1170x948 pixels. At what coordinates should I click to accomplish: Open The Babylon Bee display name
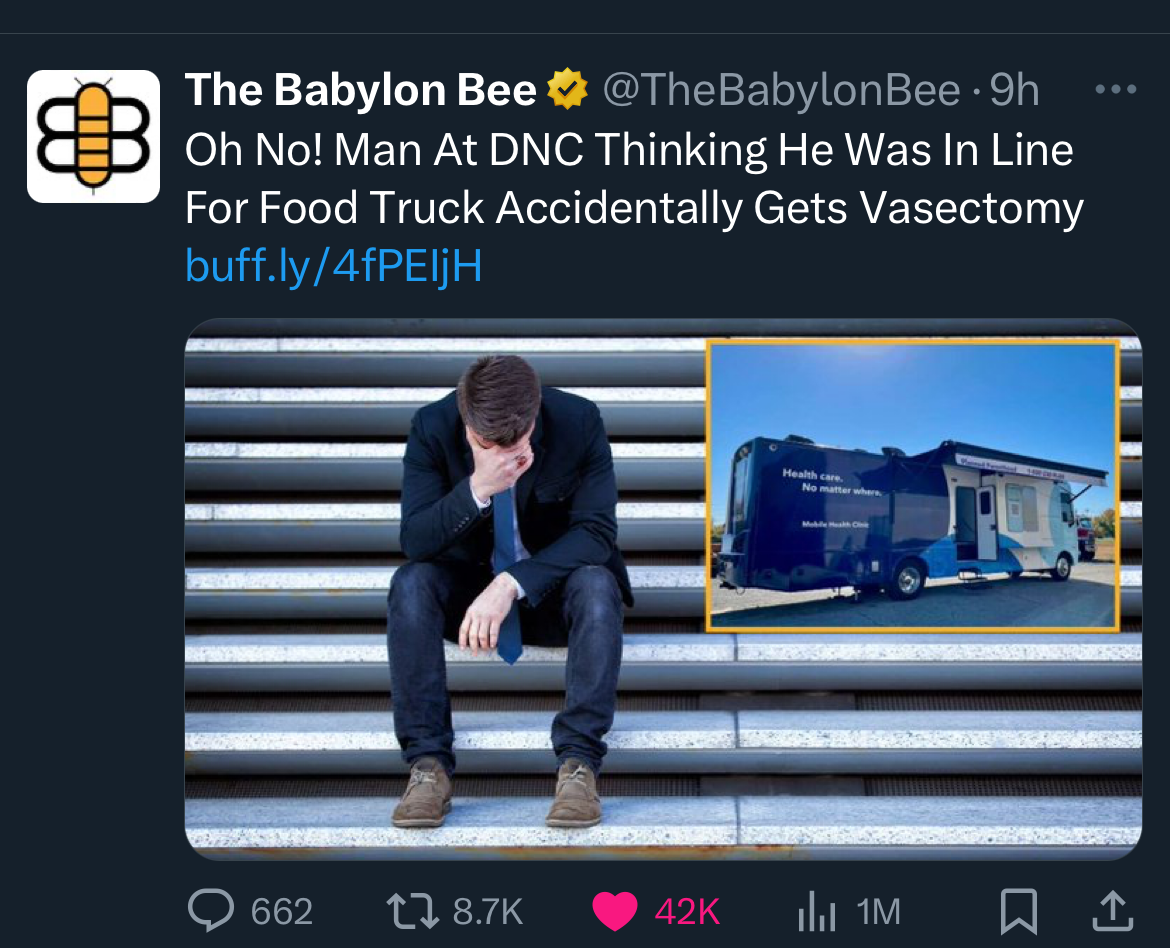(x=360, y=90)
